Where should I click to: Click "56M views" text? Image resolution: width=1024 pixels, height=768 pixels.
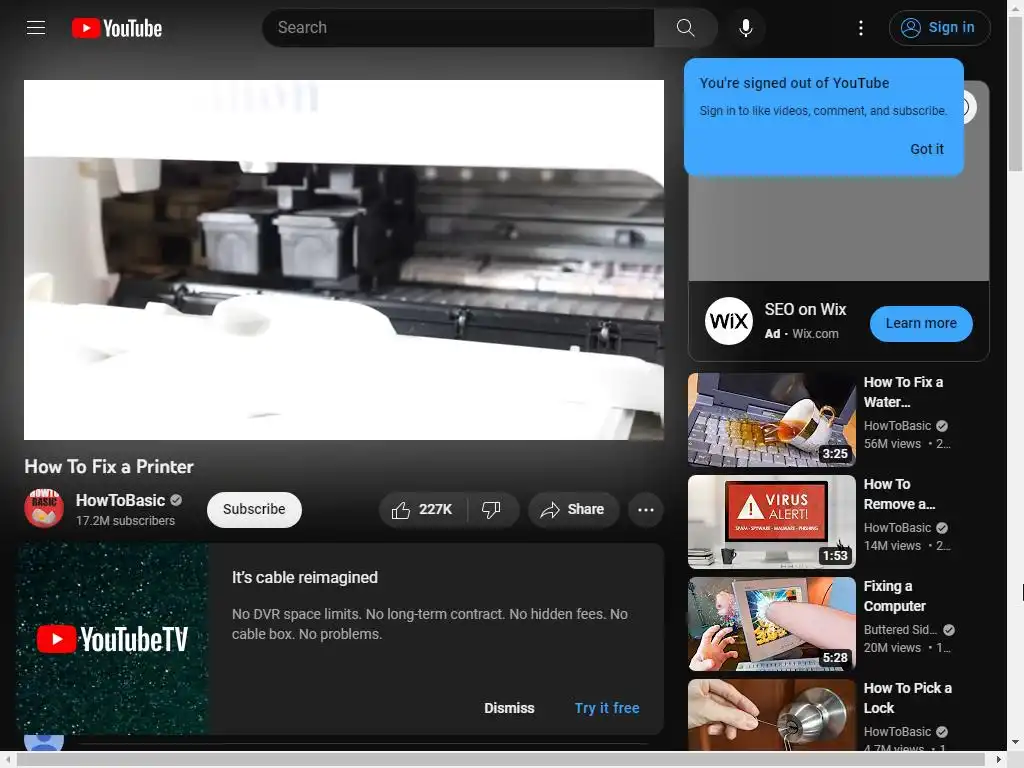(892, 443)
